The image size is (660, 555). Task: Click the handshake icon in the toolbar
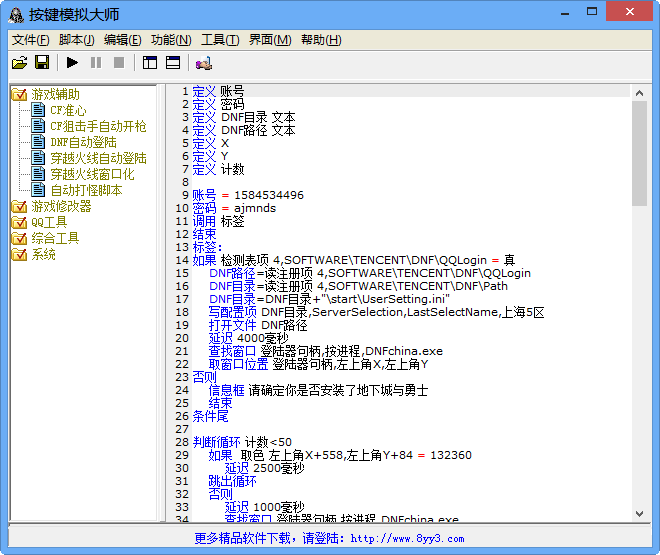pos(204,63)
